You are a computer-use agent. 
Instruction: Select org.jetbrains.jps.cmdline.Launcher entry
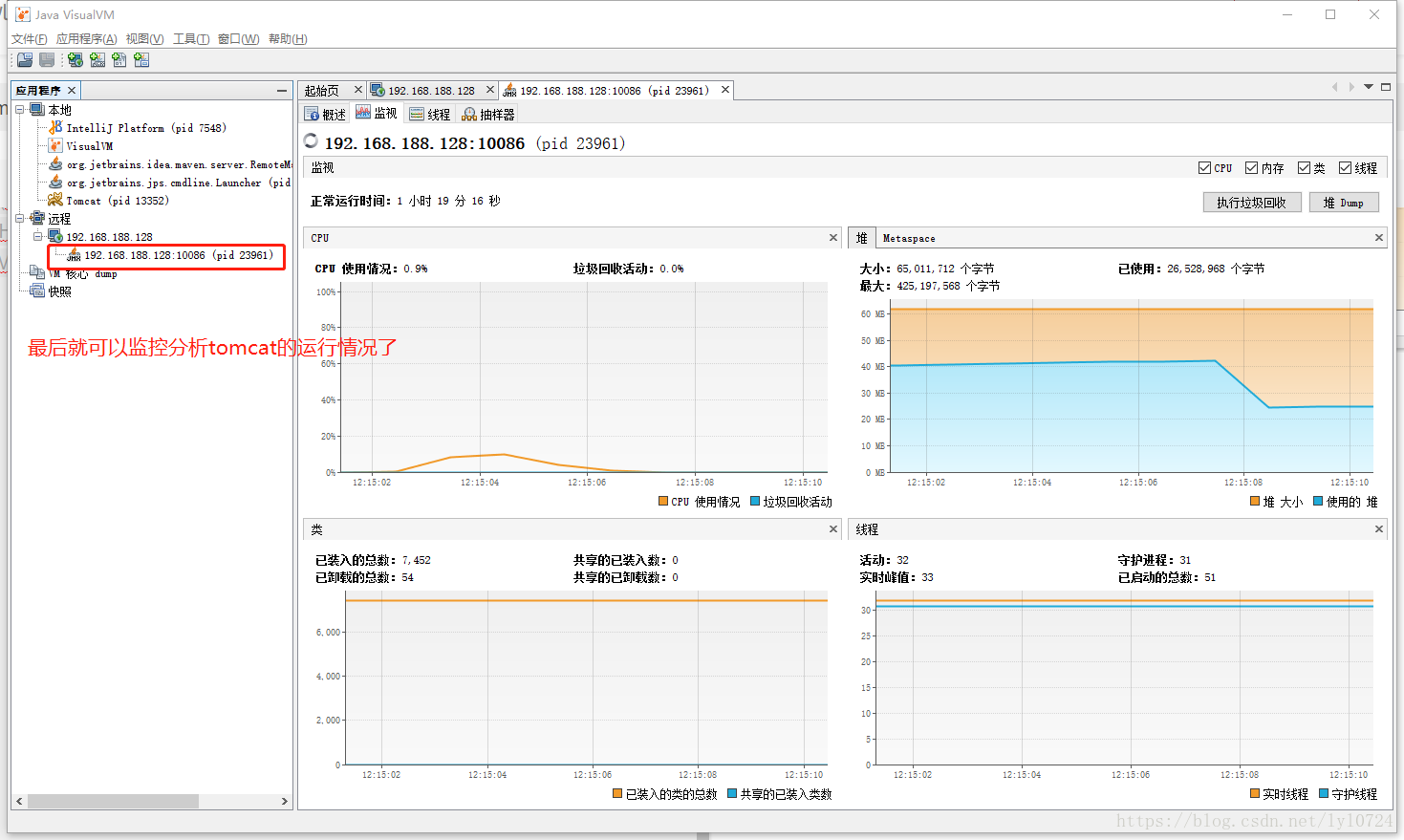[x=179, y=183]
